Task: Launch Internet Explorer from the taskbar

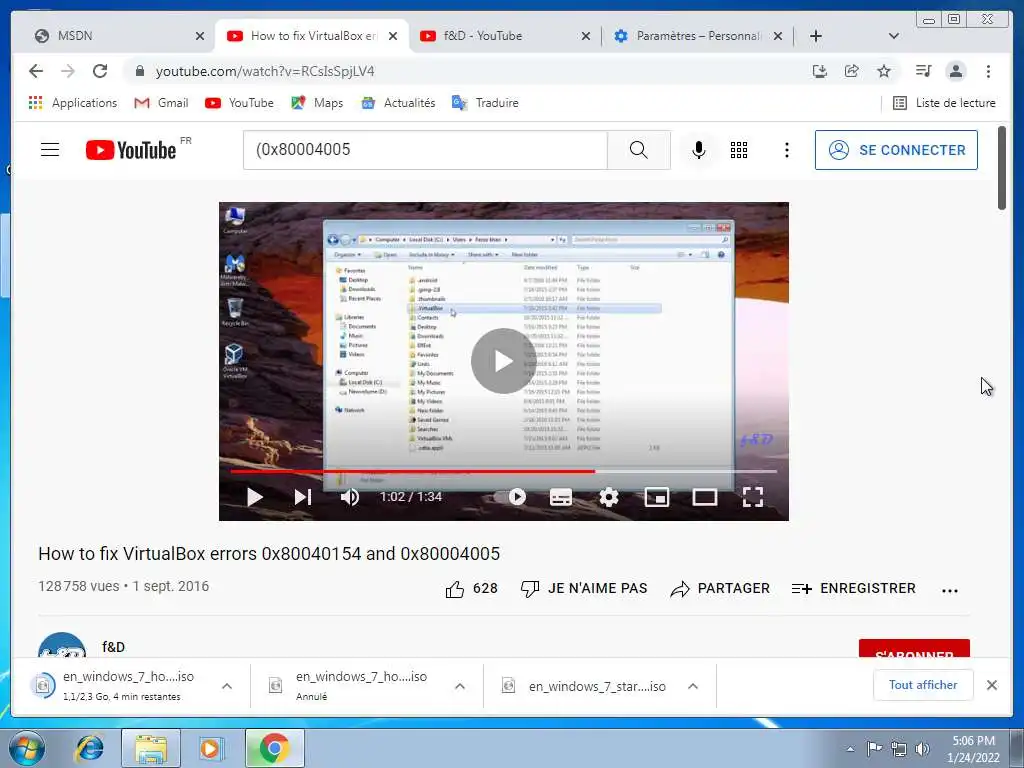Action: point(89,748)
